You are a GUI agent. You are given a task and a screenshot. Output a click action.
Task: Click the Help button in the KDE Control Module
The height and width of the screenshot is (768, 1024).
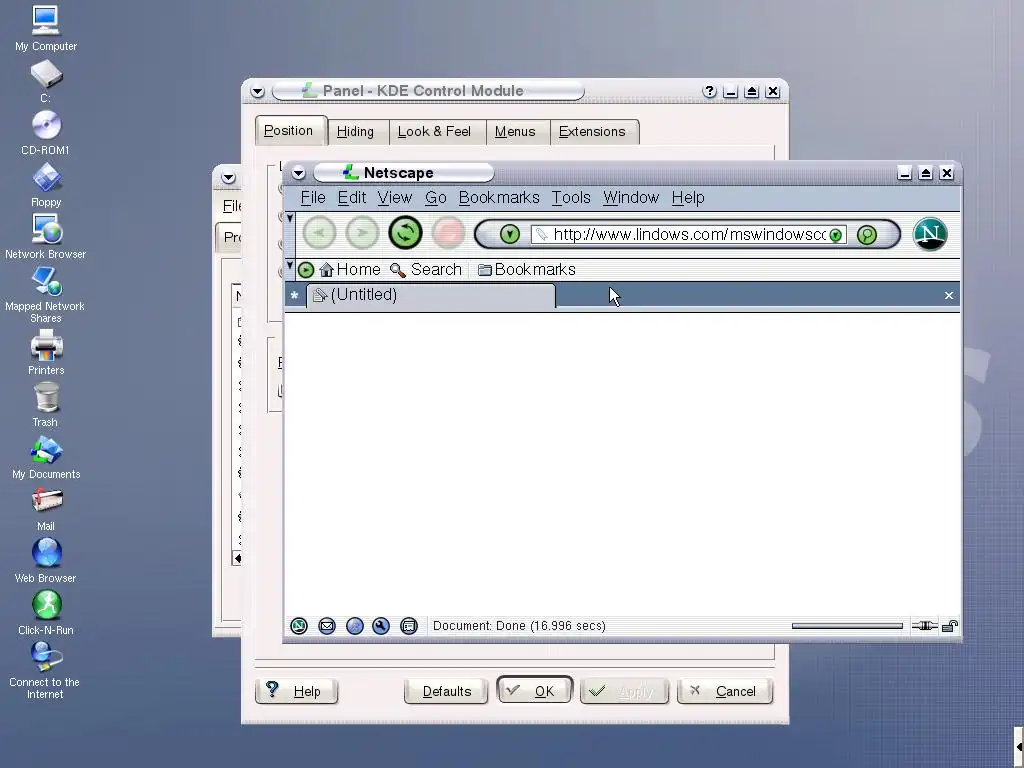296,691
